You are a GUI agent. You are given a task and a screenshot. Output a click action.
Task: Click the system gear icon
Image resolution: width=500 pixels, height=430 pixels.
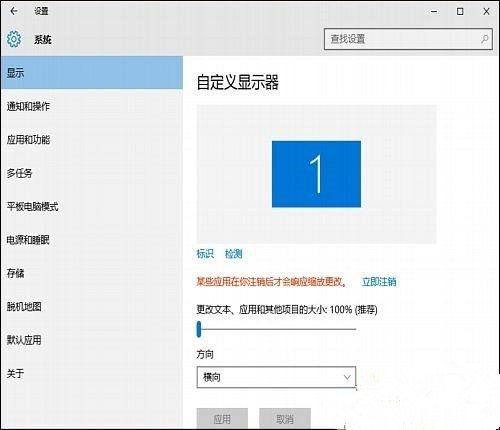(14, 39)
